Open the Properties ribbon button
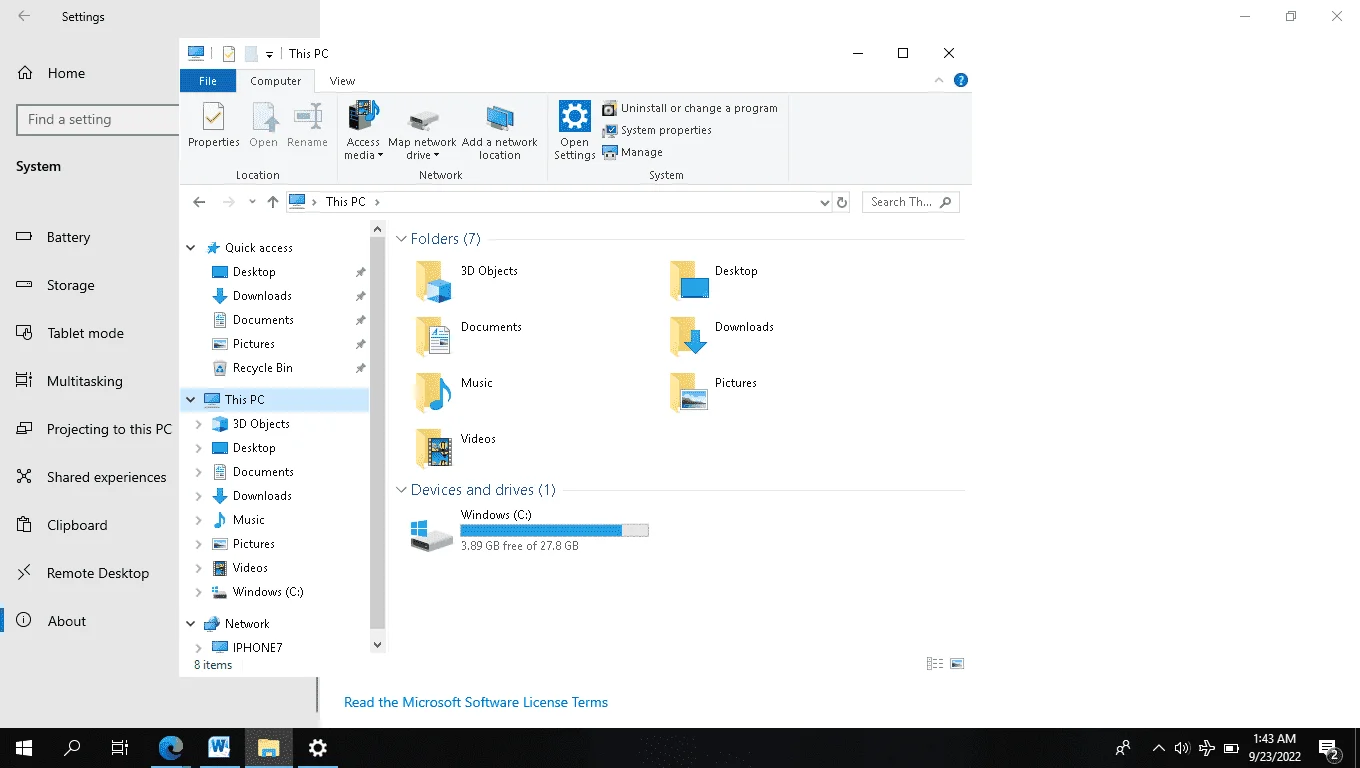 (x=213, y=126)
